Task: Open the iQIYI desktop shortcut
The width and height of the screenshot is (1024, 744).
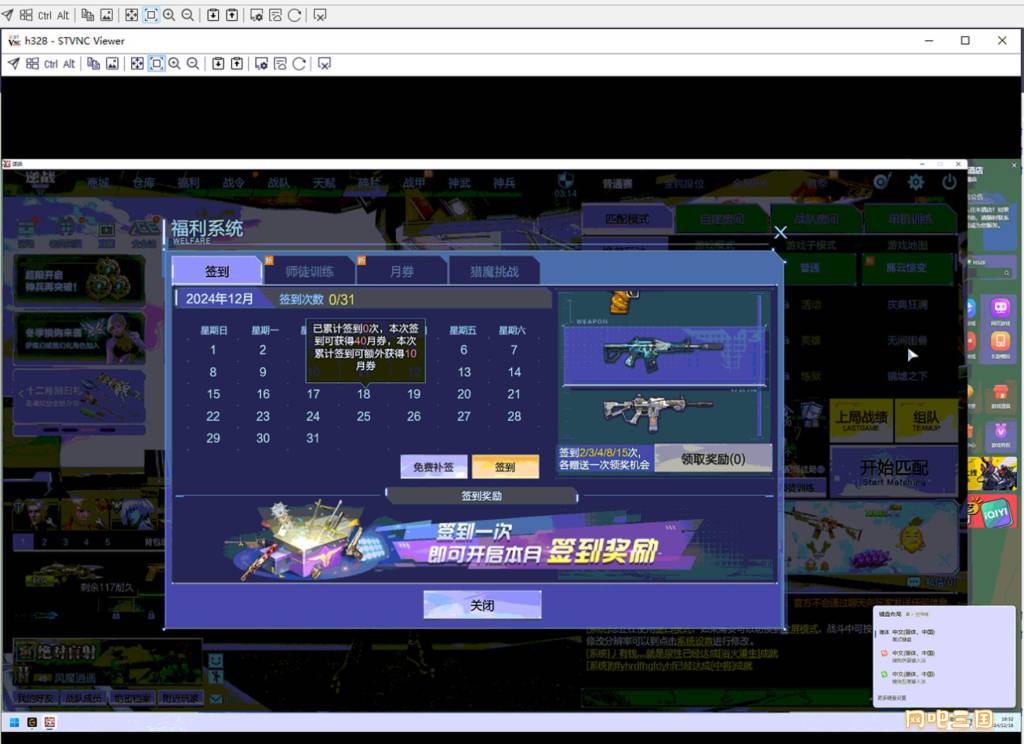Action: point(995,513)
